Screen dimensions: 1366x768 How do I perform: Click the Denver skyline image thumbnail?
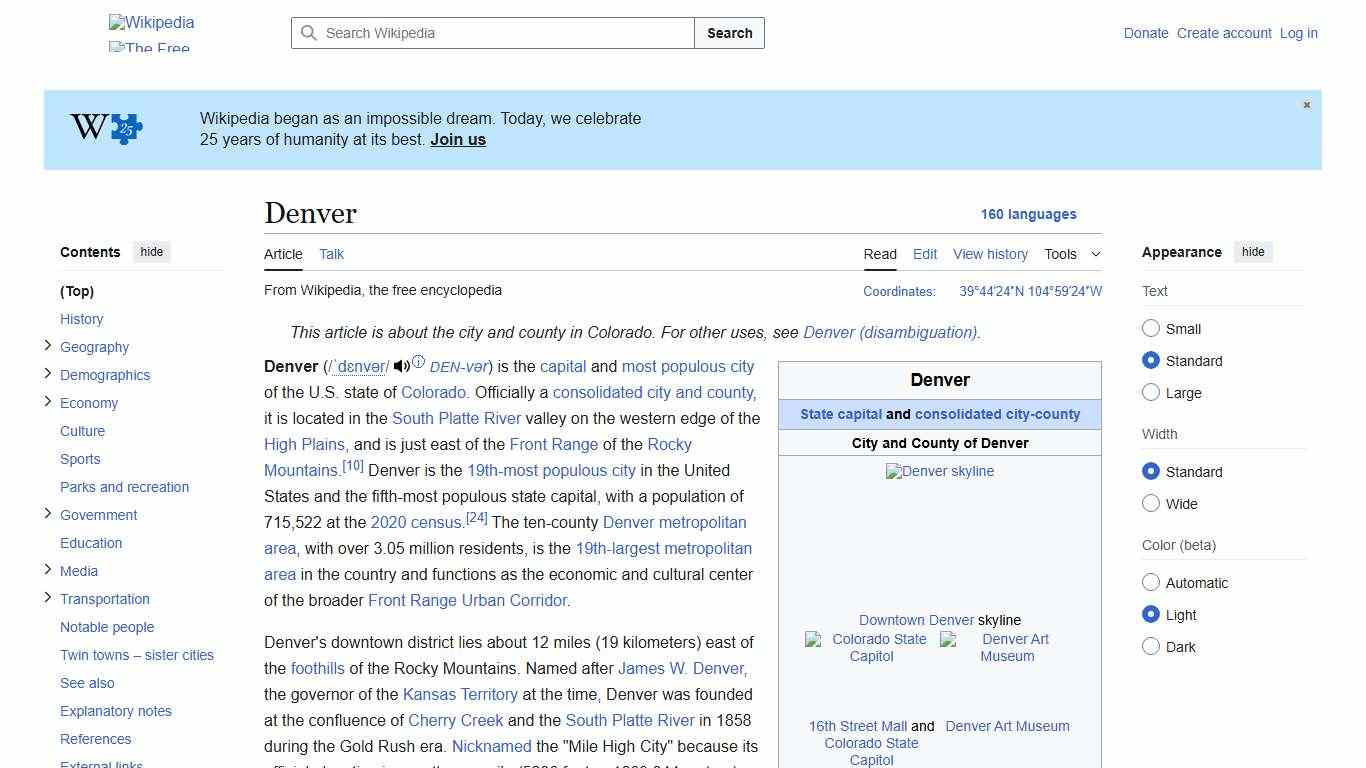pyautogui.click(x=939, y=471)
